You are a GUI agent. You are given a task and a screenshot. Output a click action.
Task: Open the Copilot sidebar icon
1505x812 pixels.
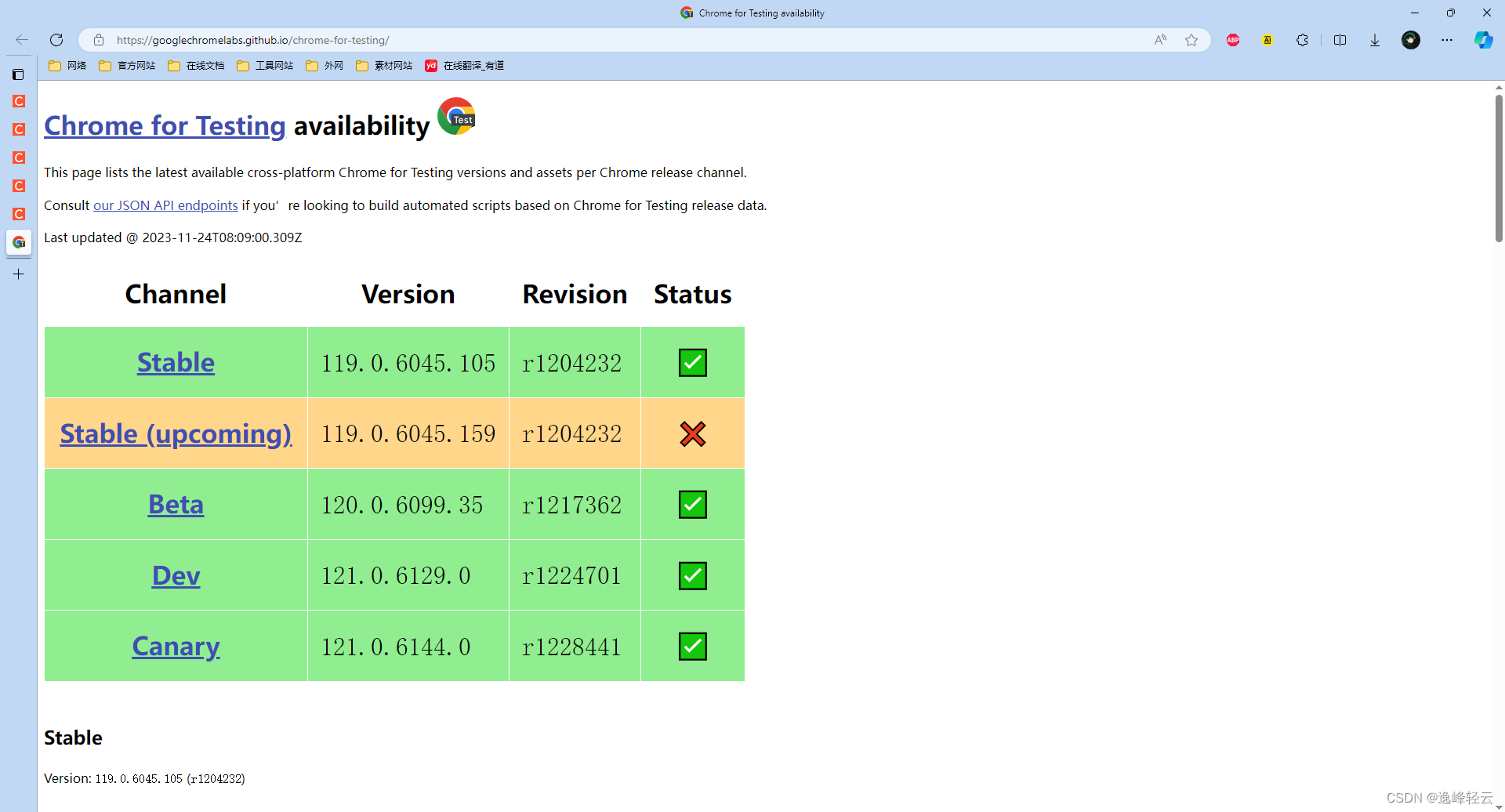(1483, 40)
